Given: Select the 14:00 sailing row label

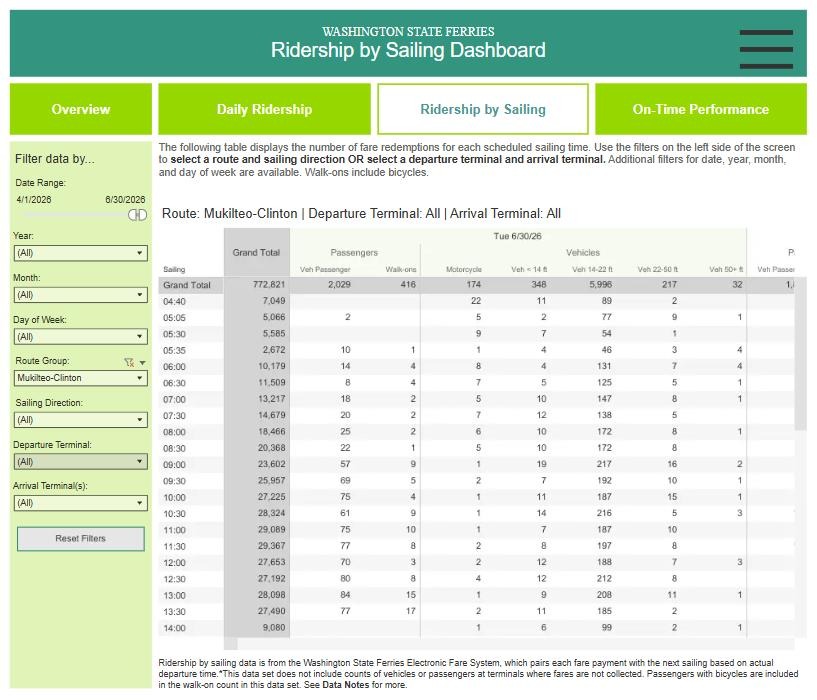Looking at the screenshot, I should [174, 628].
